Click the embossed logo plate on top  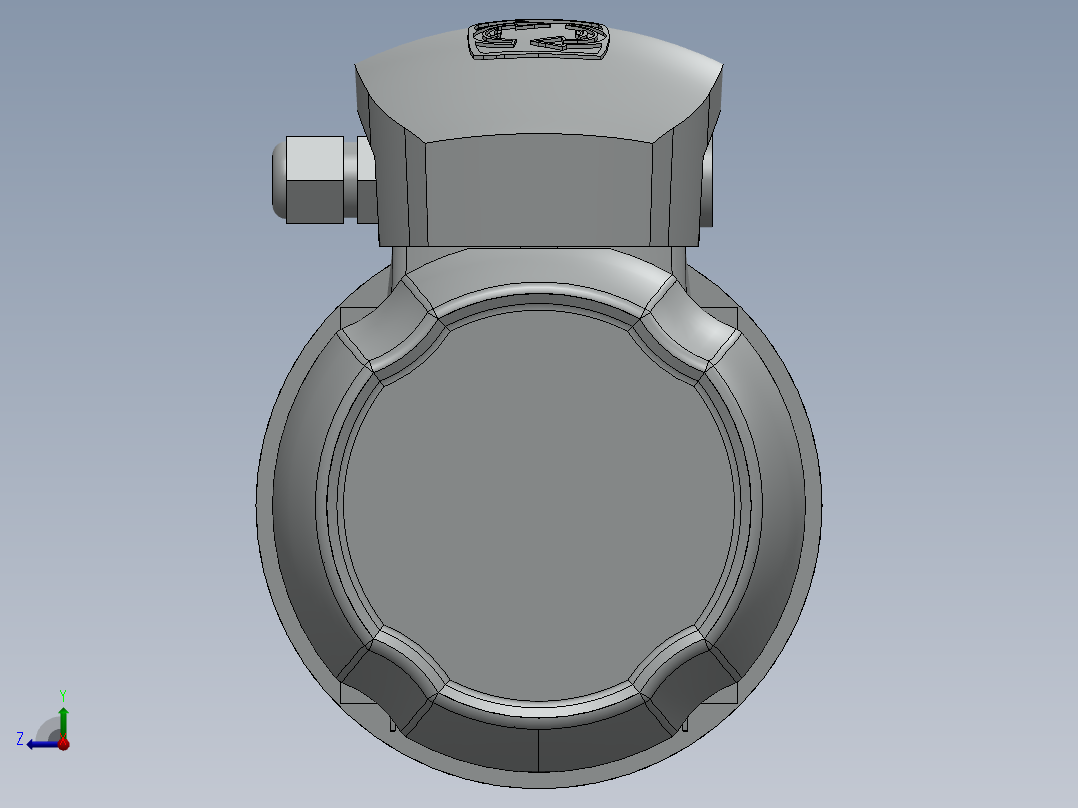point(539,39)
